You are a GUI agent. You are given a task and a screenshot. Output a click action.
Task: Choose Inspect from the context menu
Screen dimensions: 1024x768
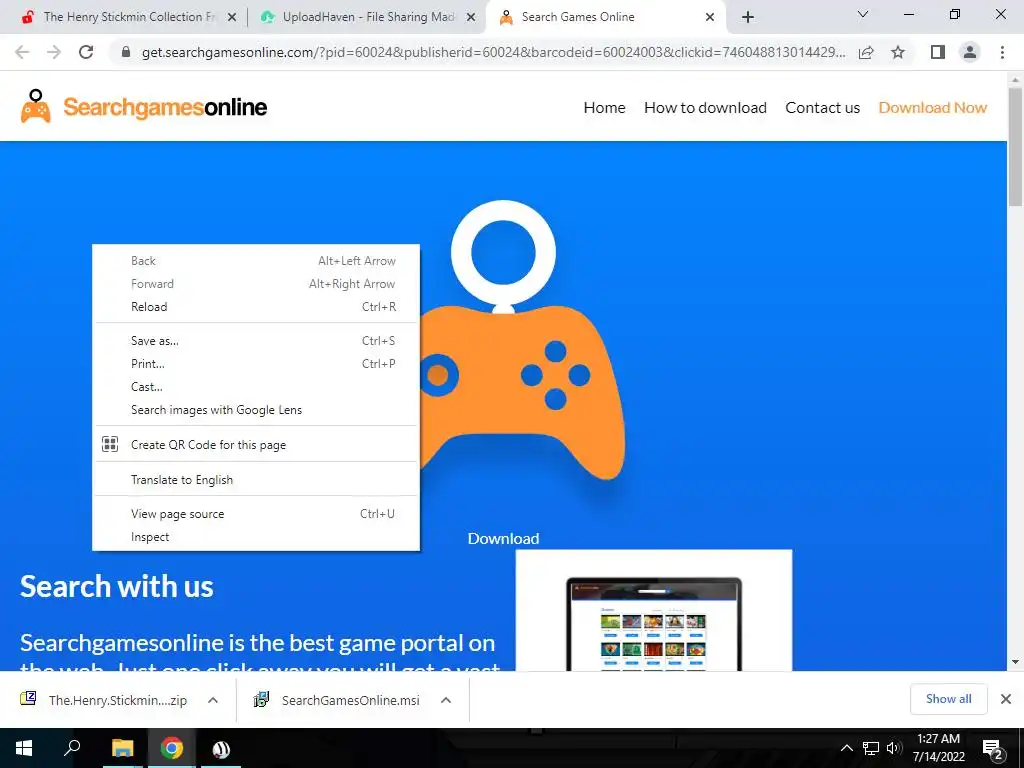coord(256,537)
